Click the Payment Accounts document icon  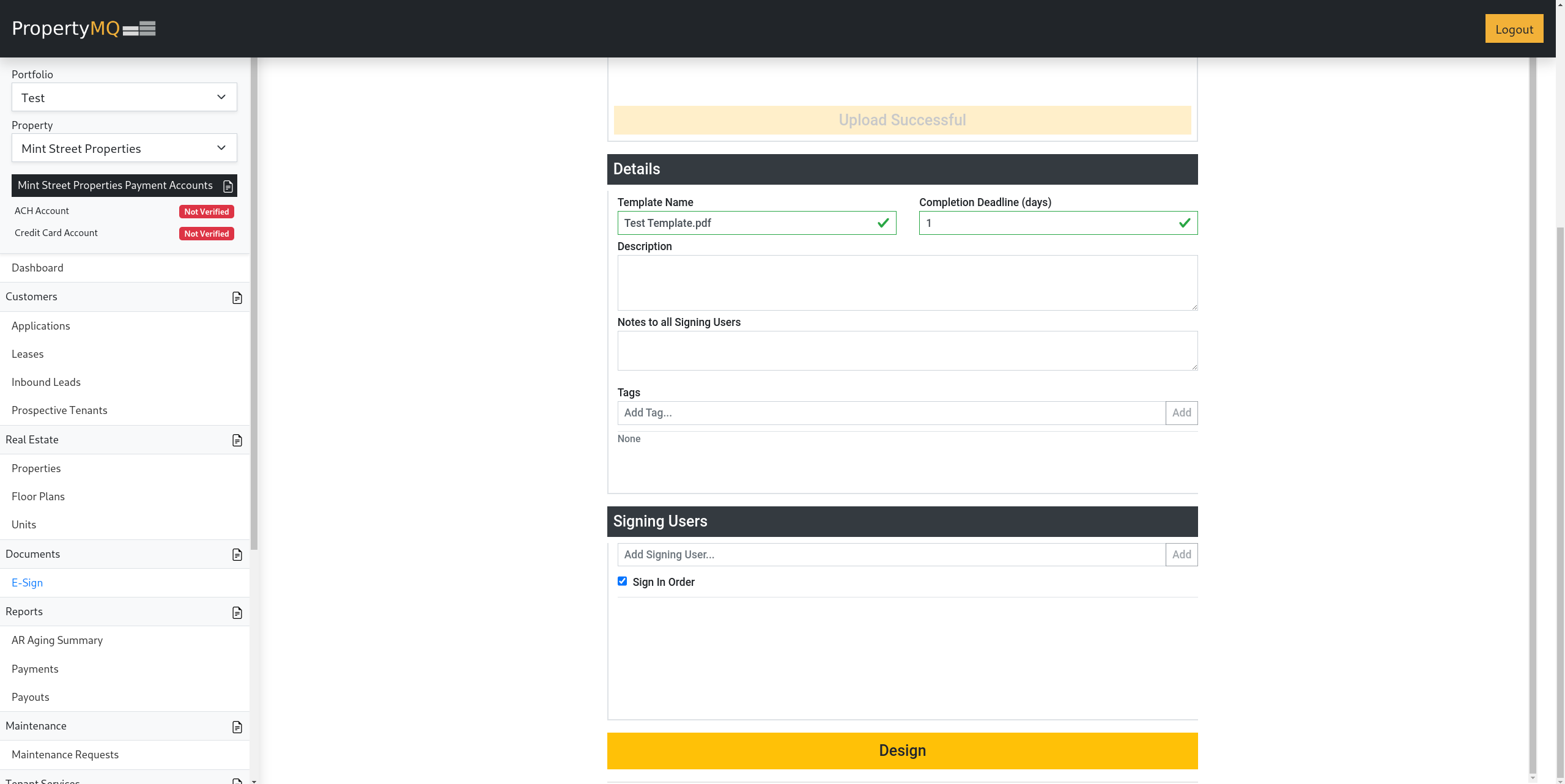[228, 187]
